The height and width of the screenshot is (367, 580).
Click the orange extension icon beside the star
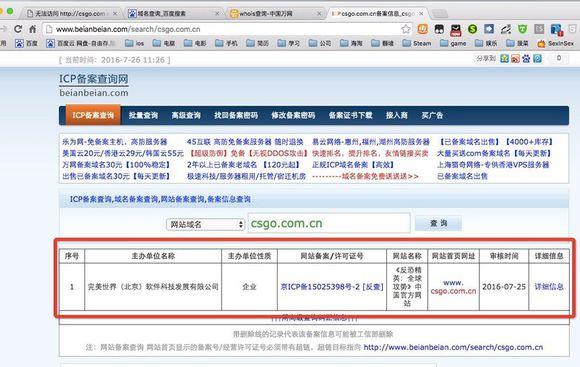422,29
